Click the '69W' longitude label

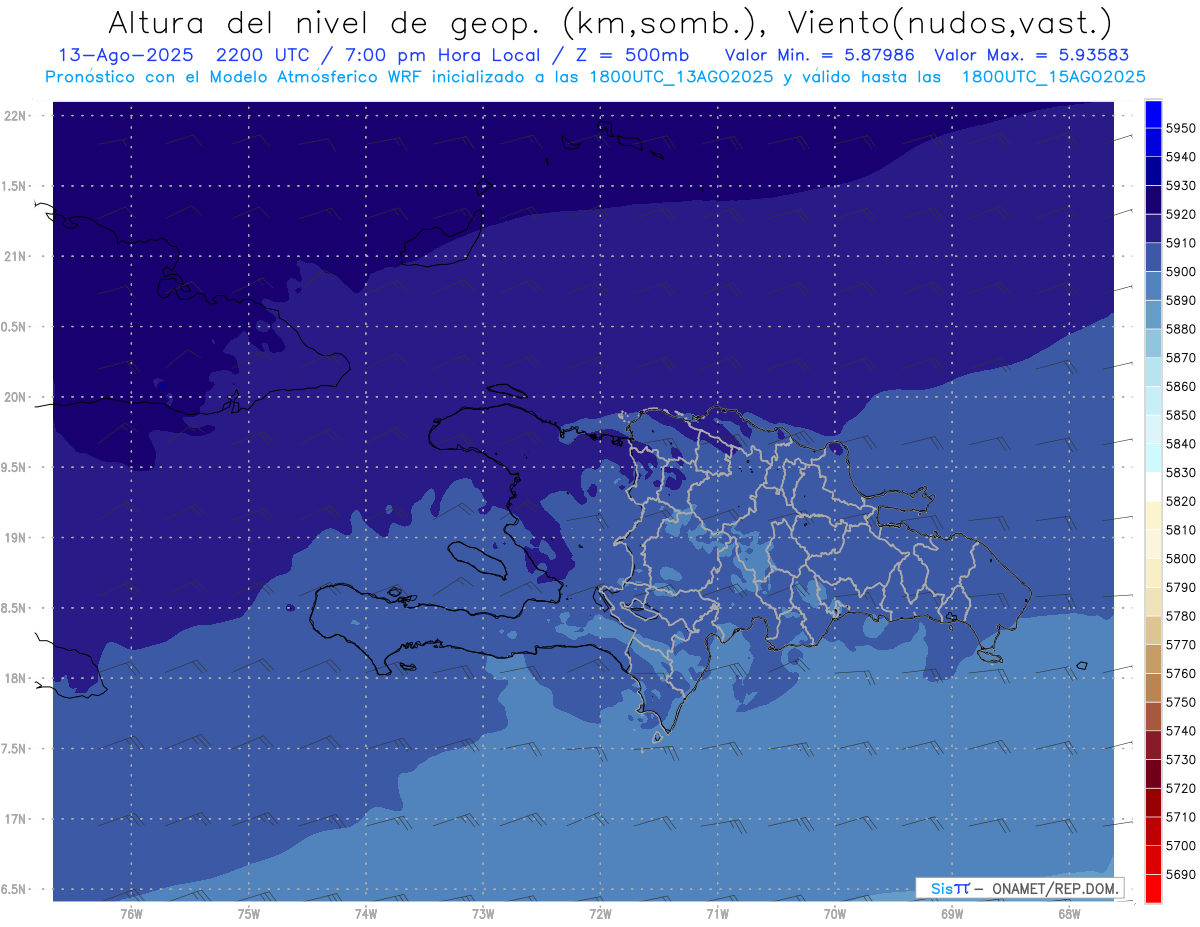coord(952,913)
